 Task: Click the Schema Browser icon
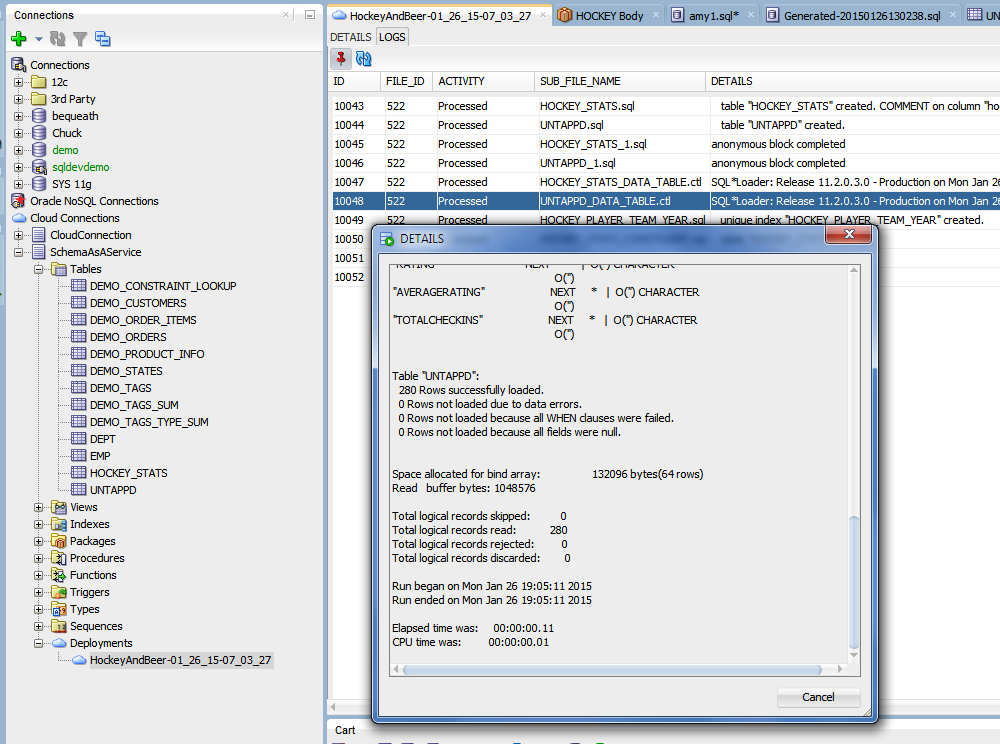click(x=102, y=39)
